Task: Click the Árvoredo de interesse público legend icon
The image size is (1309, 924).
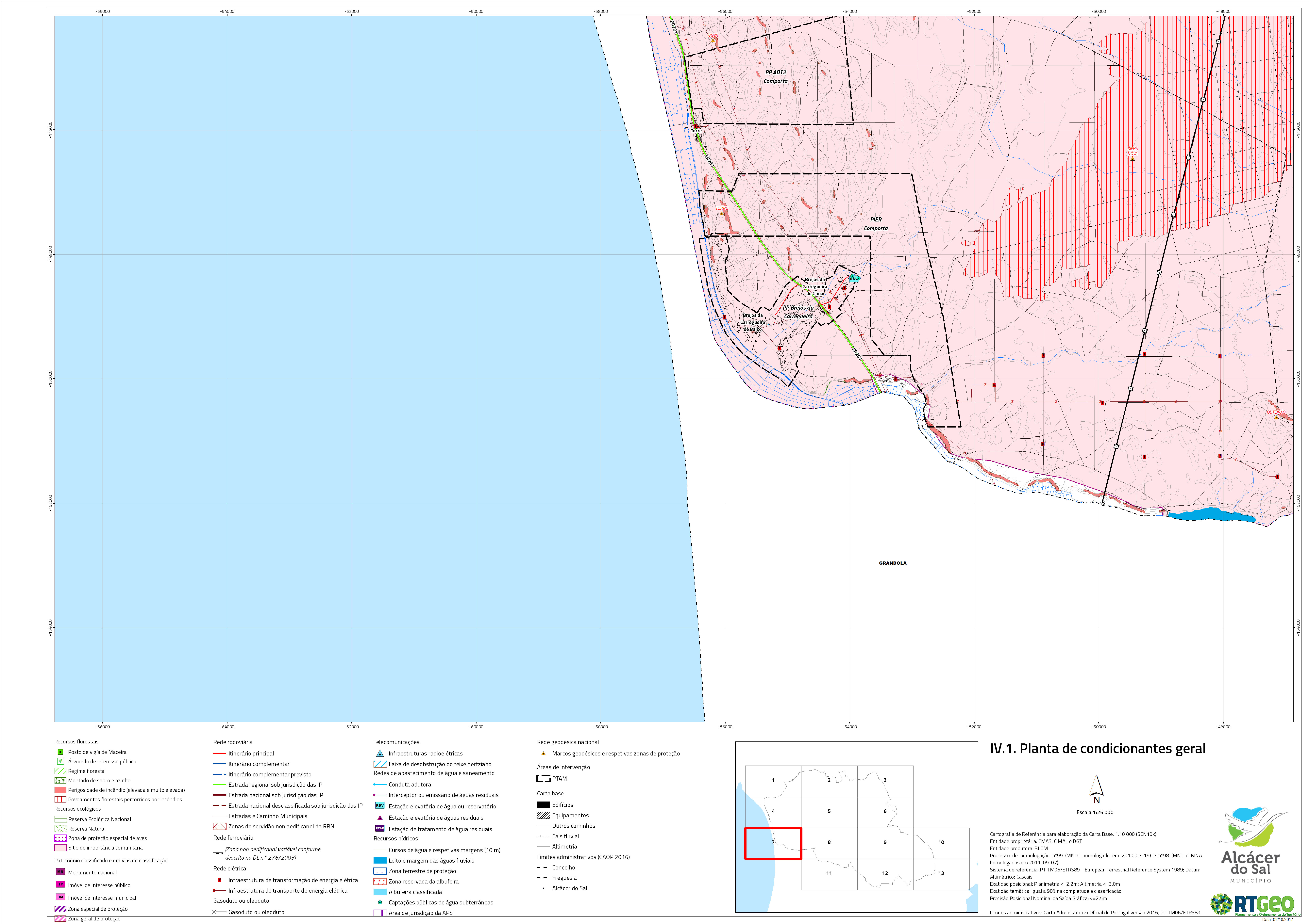Action: tap(60, 762)
